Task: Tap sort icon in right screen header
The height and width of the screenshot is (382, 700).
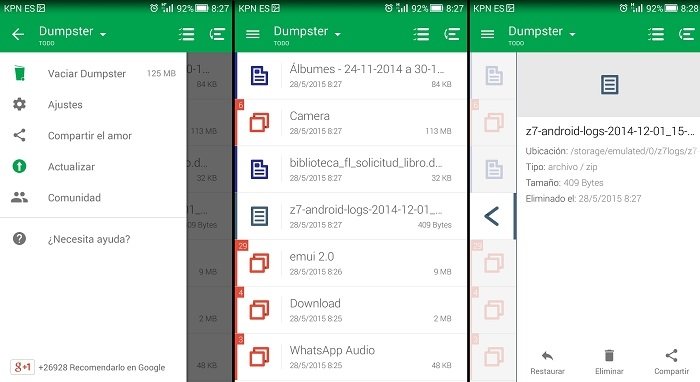Action: [x=687, y=34]
